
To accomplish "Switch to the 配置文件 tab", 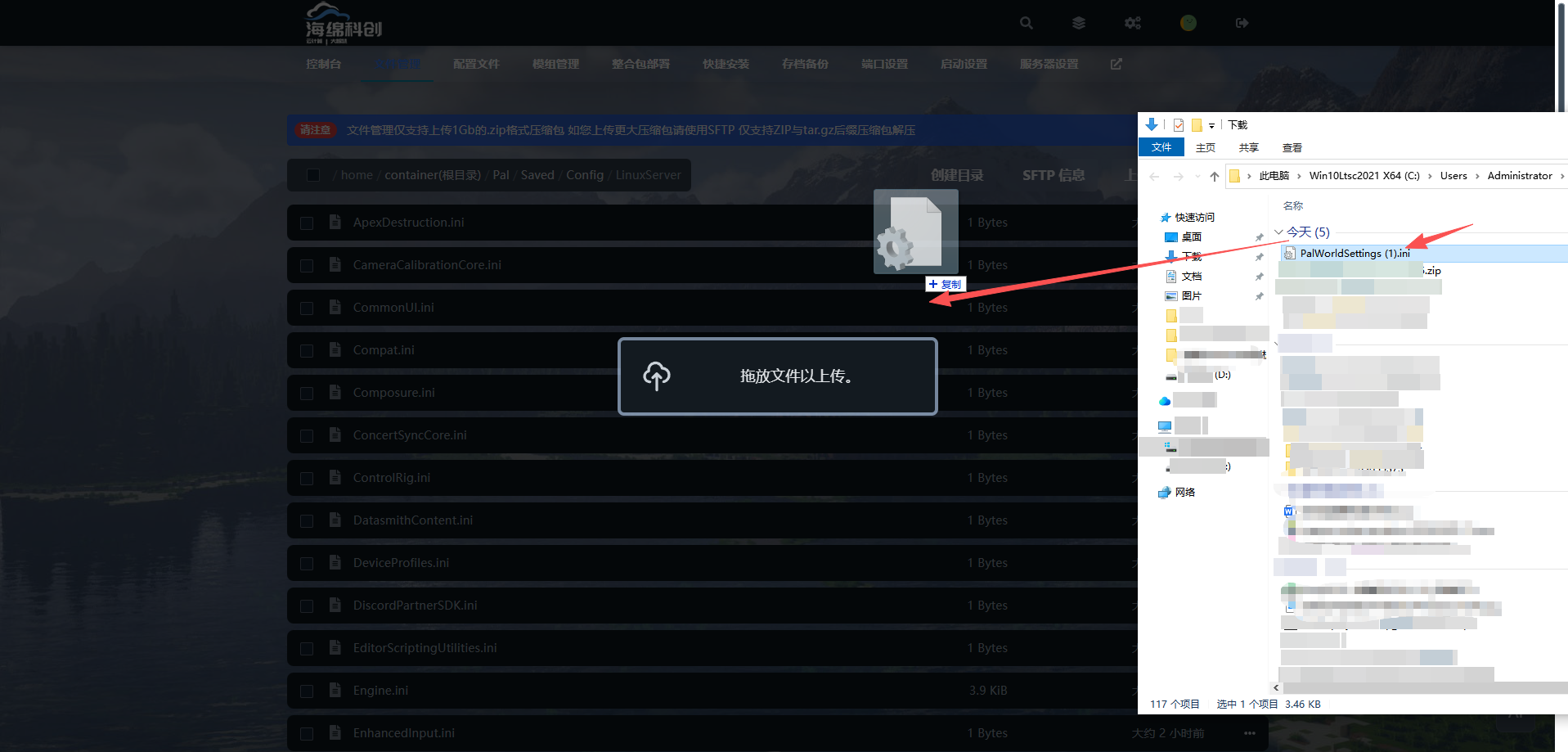I will pos(476,64).
